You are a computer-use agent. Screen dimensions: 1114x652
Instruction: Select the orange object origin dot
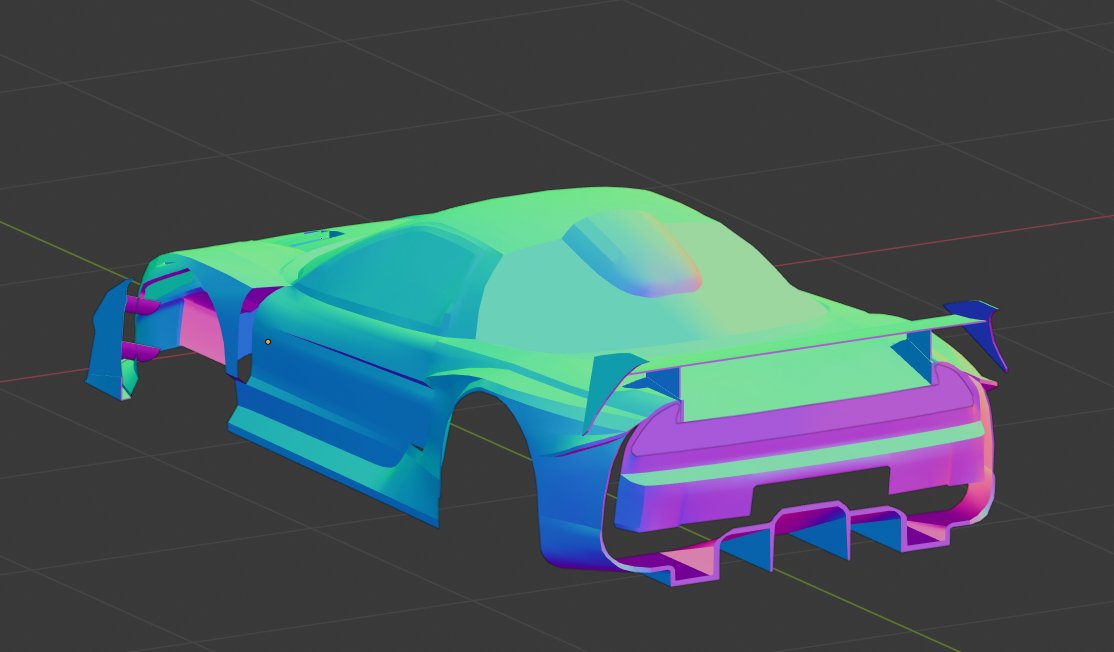(x=268, y=342)
